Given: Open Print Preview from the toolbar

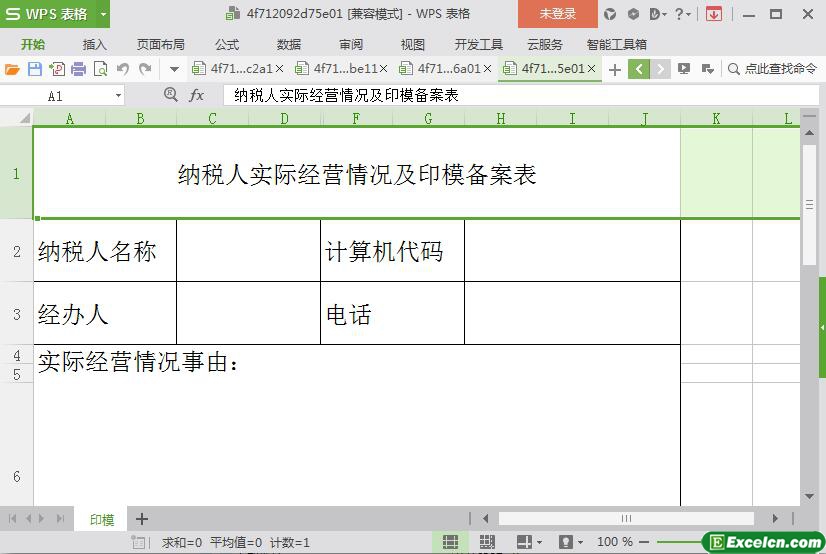Looking at the screenshot, I should [100, 69].
